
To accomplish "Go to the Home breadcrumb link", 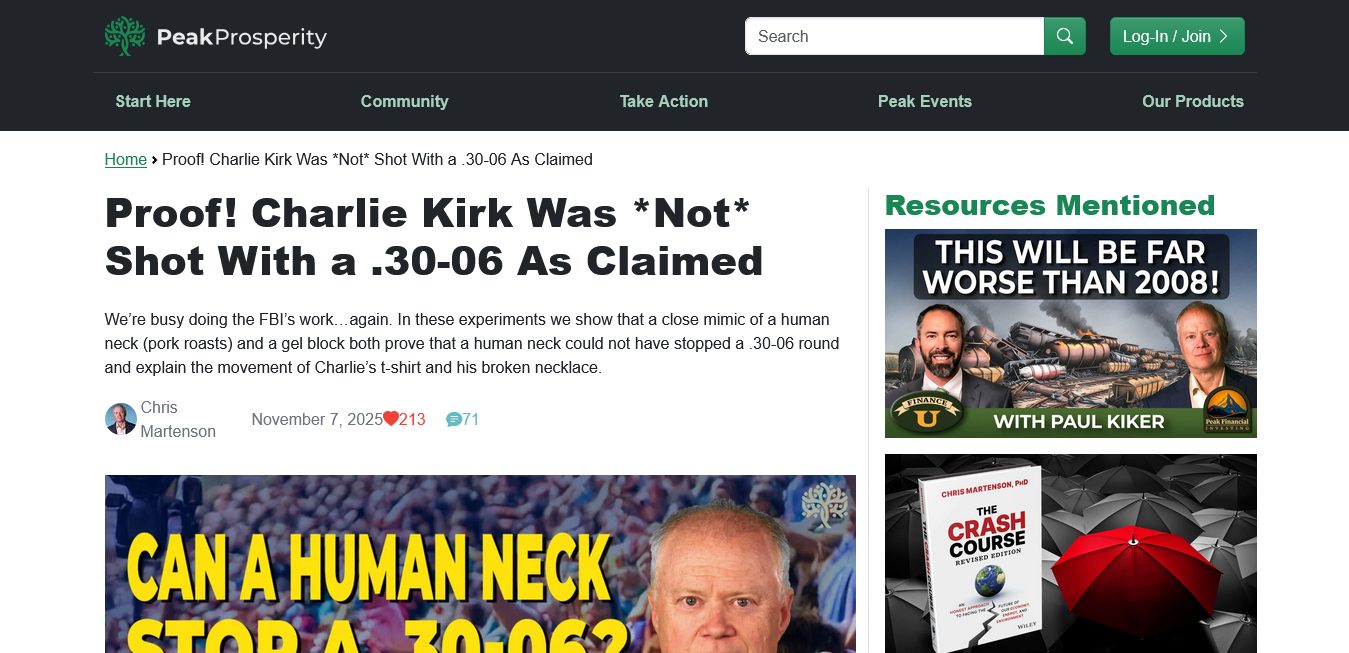I will [x=126, y=159].
